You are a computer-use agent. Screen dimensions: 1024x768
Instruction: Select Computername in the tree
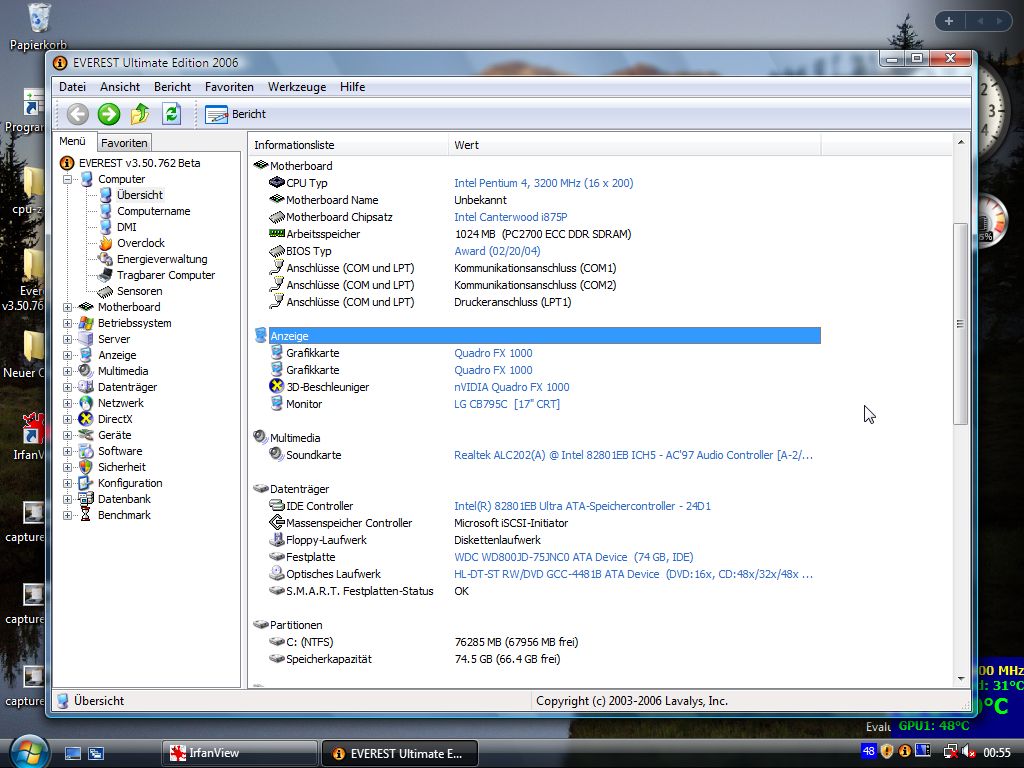(x=153, y=211)
